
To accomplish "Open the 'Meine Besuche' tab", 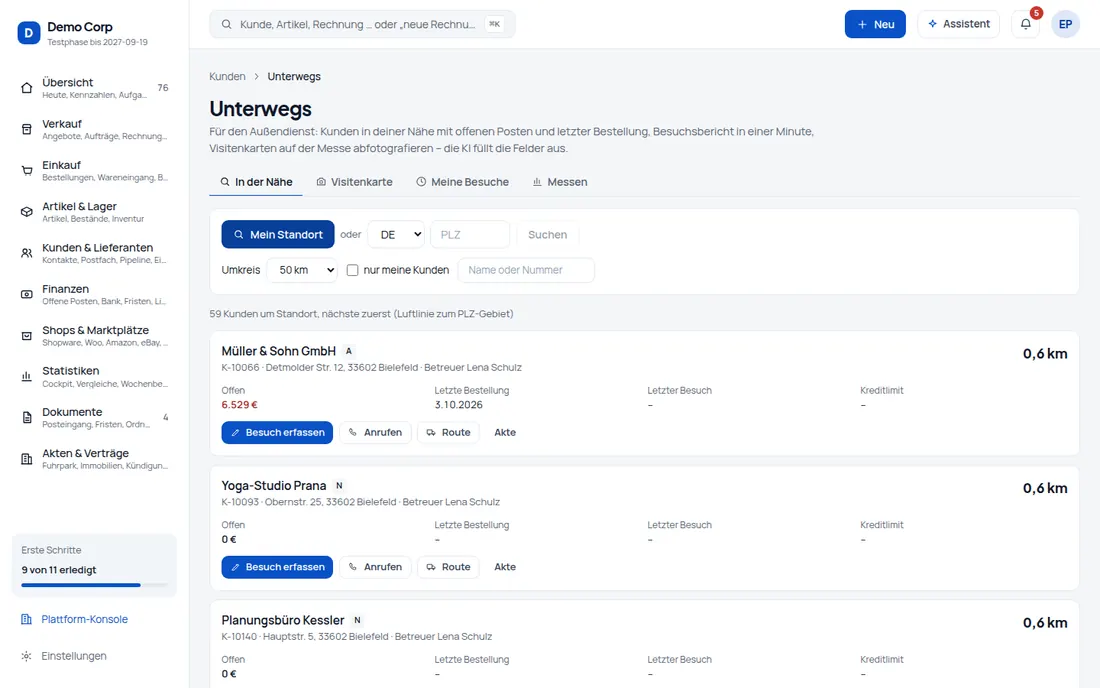I will [462, 182].
